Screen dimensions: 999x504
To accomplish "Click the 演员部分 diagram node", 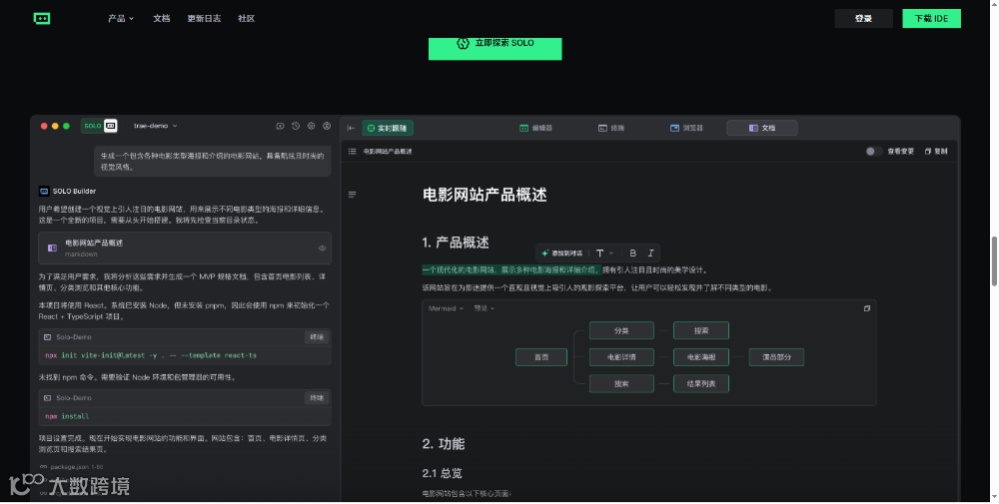I will pos(776,357).
